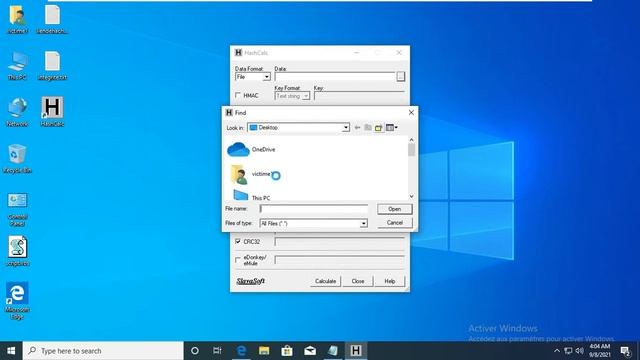Select This PC in the Find file list

251,197
